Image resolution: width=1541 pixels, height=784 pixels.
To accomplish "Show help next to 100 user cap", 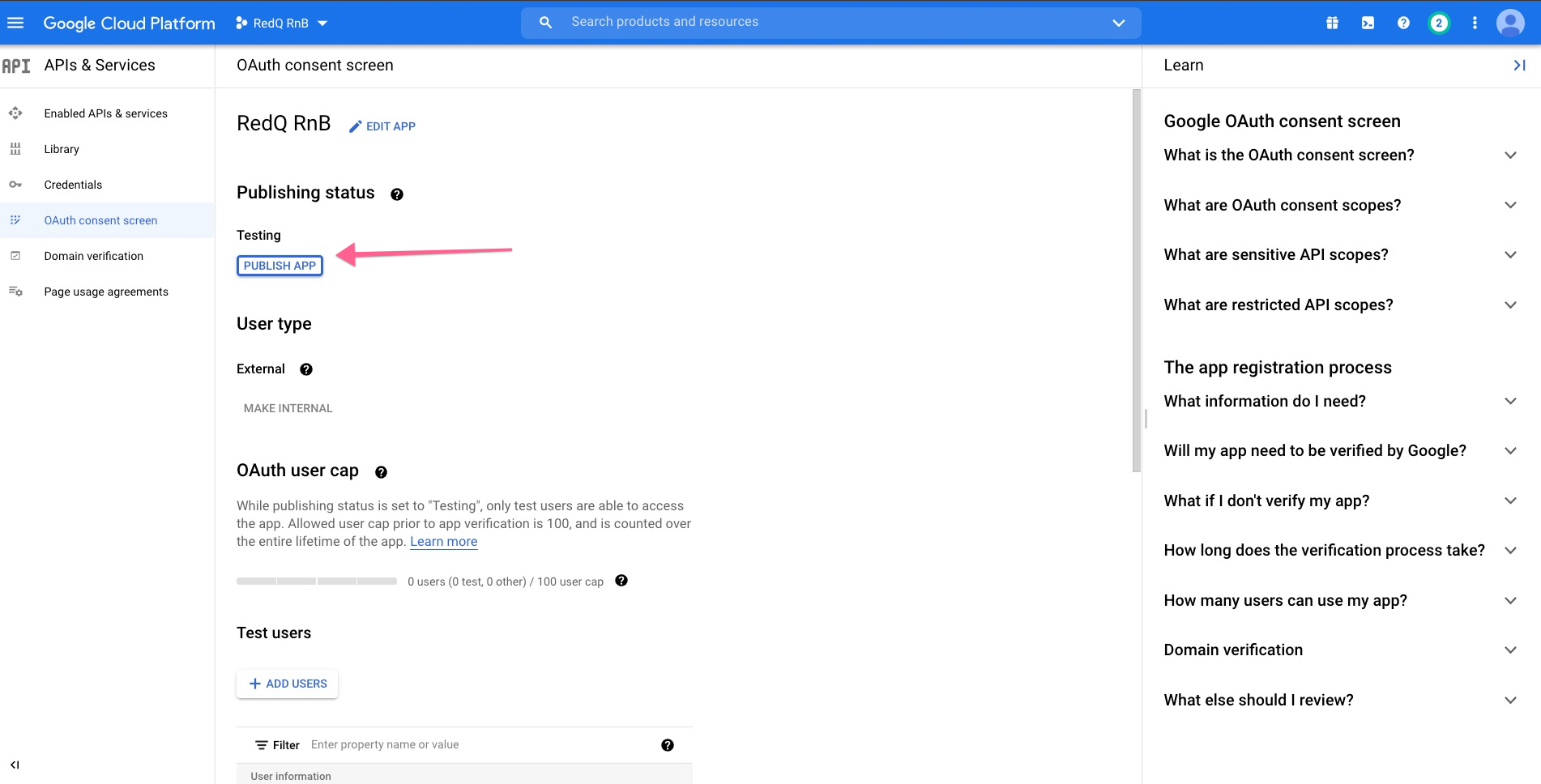I will click(621, 581).
